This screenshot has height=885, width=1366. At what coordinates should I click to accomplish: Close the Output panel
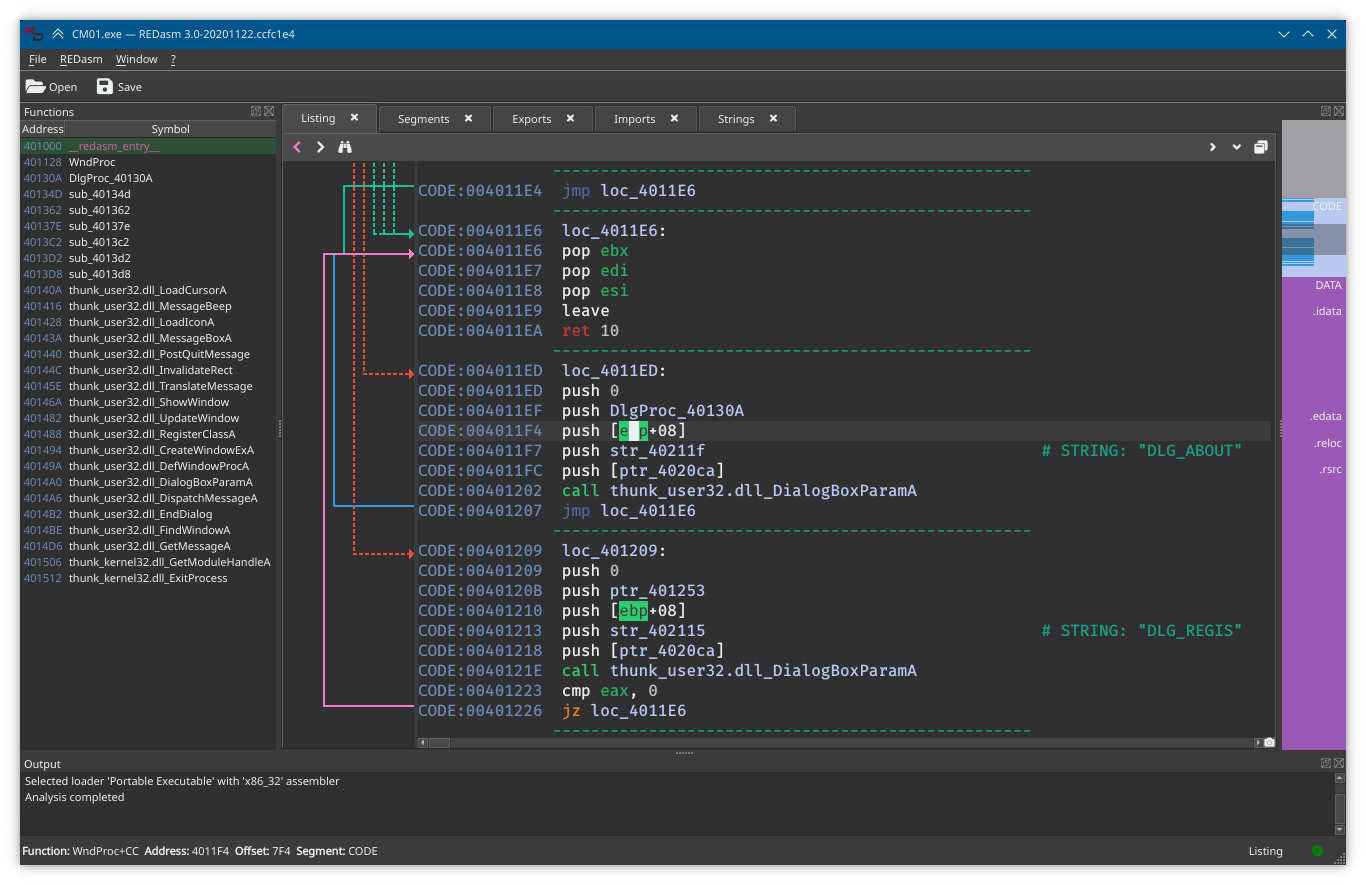pos(1339,763)
